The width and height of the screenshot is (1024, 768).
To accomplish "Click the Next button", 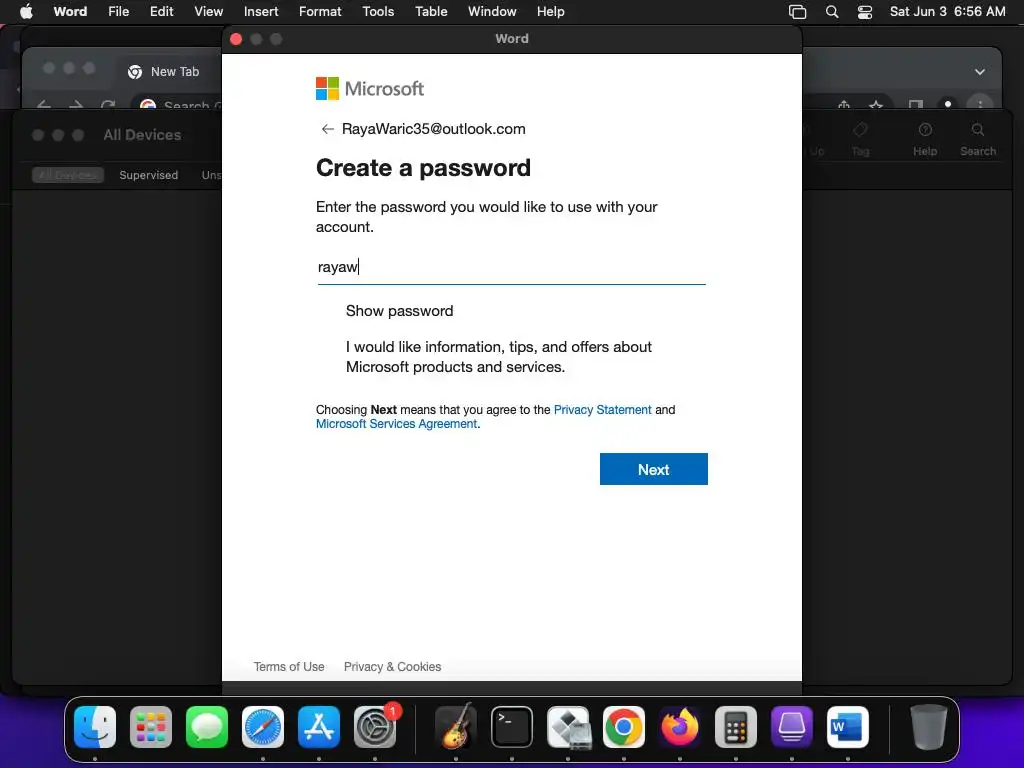I will [x=654, y=469].
